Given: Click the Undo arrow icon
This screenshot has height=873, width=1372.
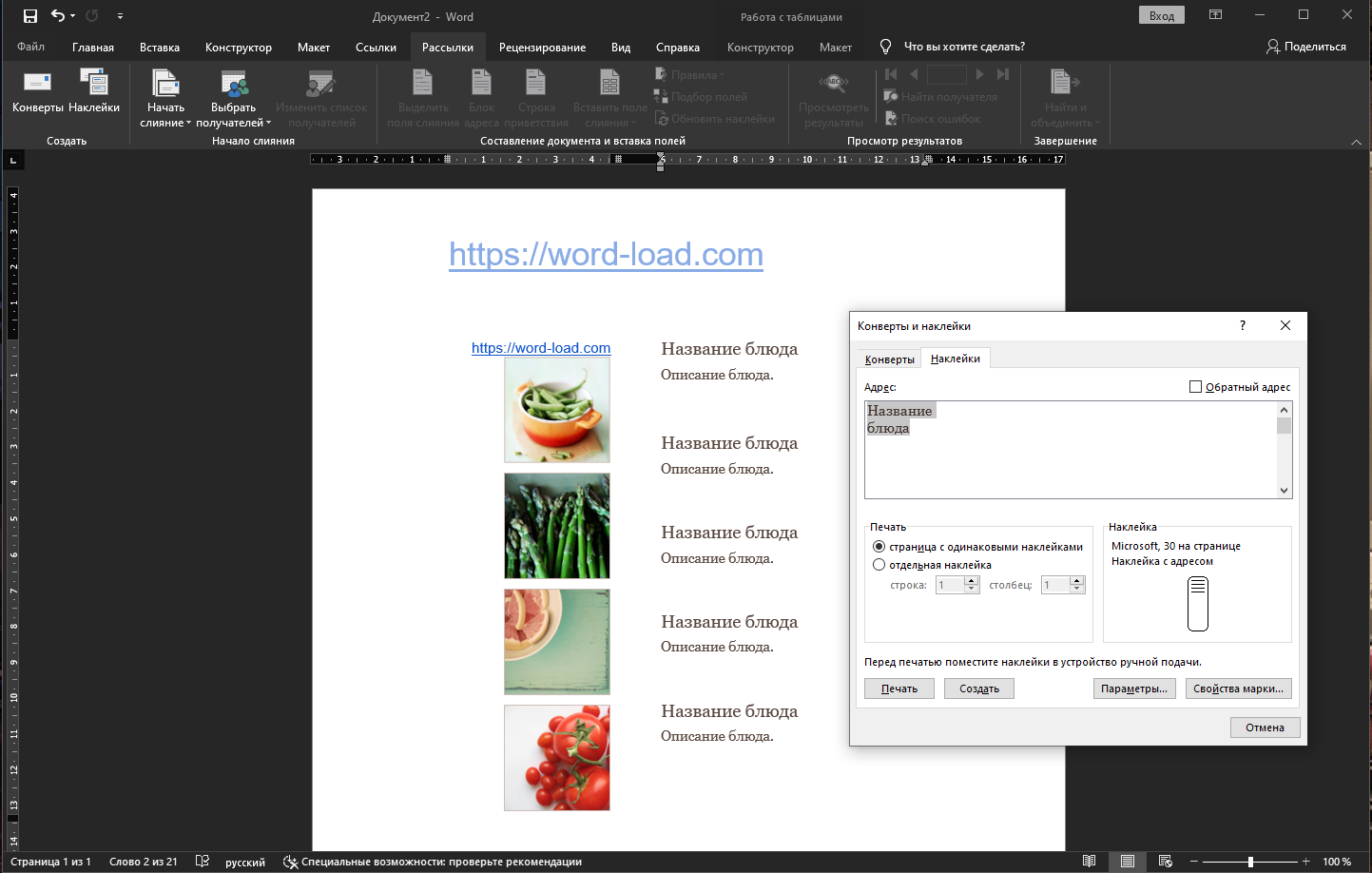Looking at the screenshot, I should coord(58,16).
